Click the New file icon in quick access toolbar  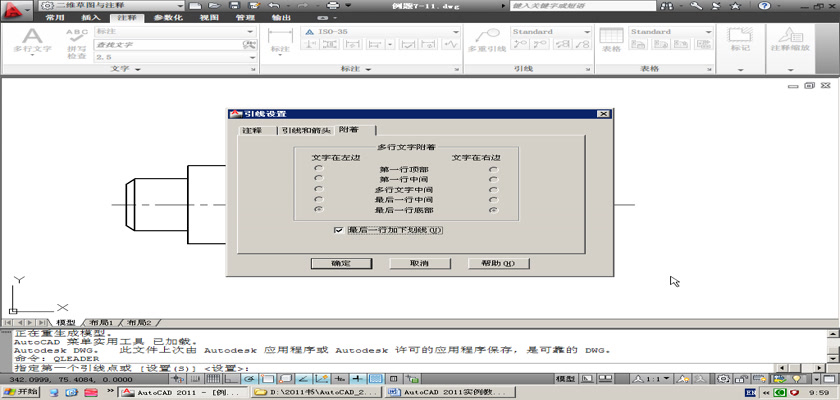click(x=196, y=6)
